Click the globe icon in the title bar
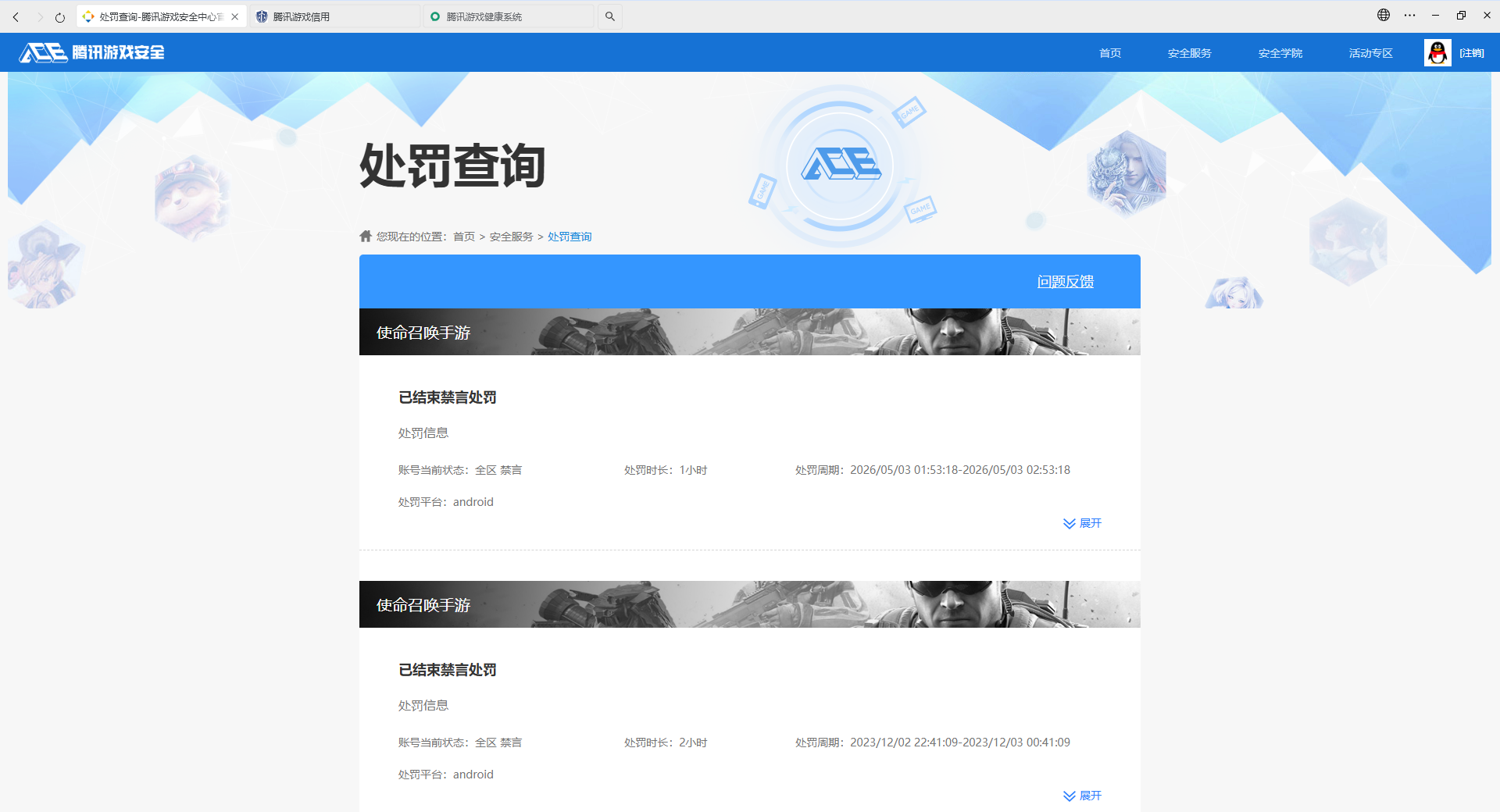The height and width of the screenshot is (812, 1500). (1384, 15)
